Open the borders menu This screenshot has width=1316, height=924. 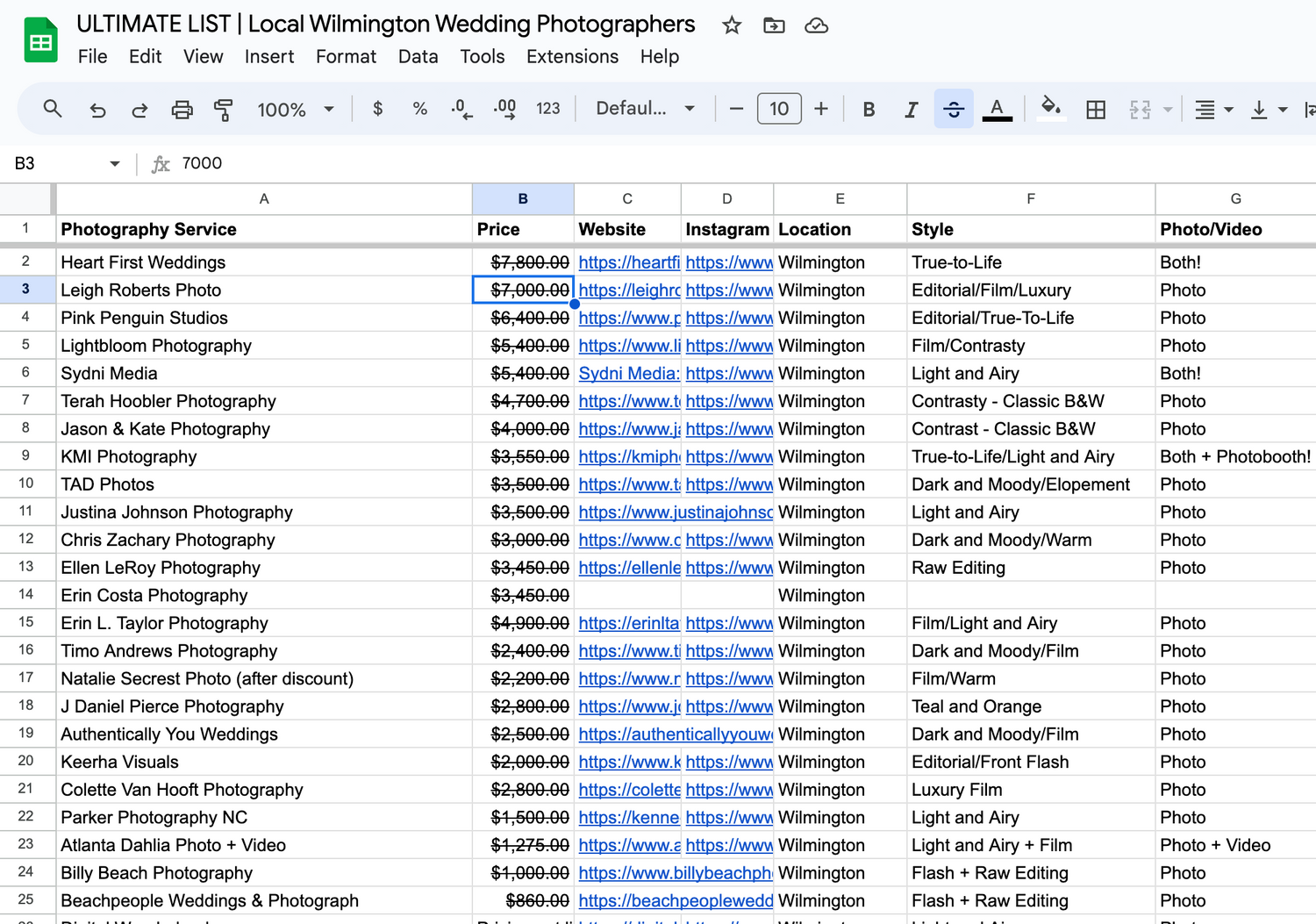pos(1096,110)
